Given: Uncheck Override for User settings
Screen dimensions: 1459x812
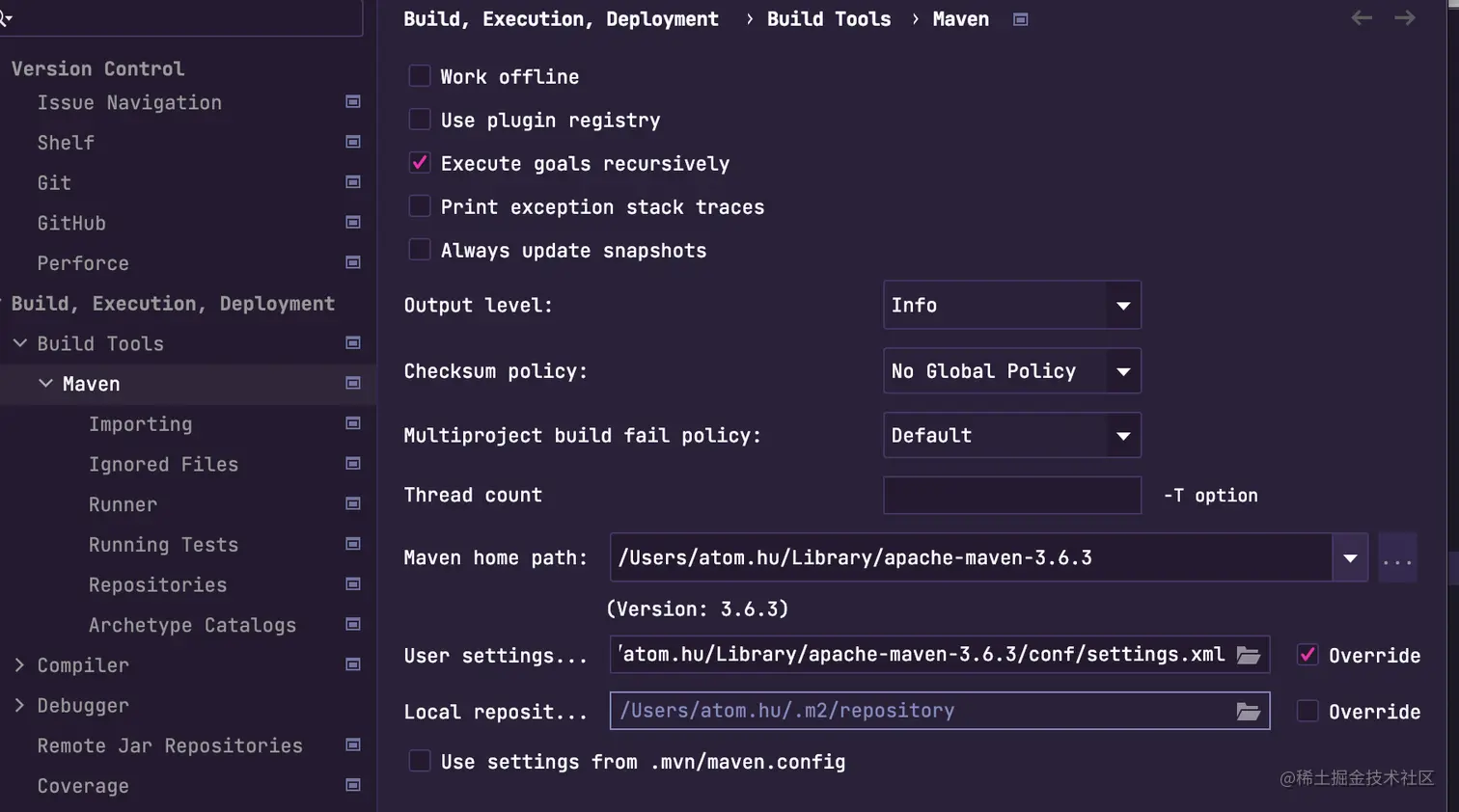Looking at the screenshot, I should pyautogui.click(x=1308, y=655).
